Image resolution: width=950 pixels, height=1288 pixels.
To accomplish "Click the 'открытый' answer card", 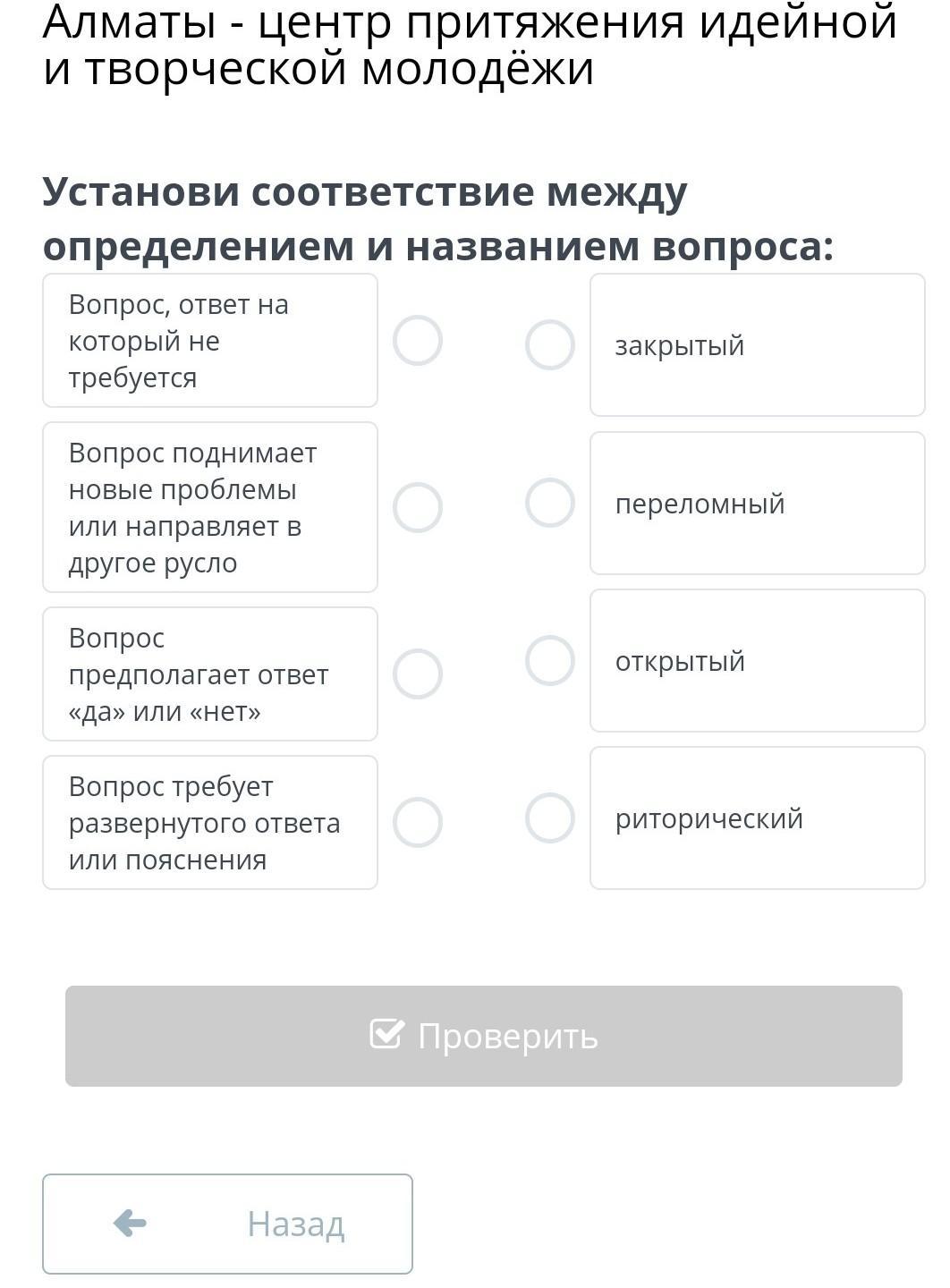I will click(757, 661).
